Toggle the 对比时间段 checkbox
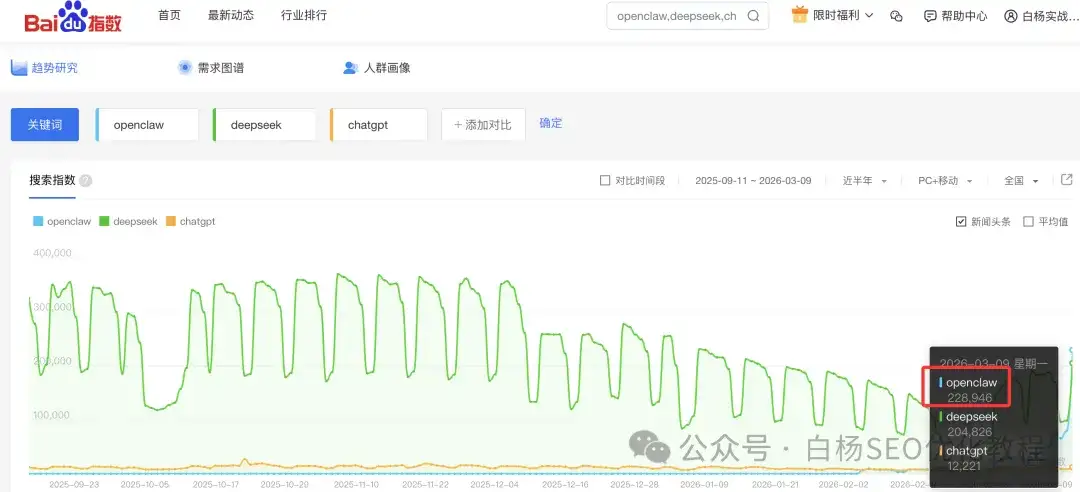This screenshot has width=1080, height=492. [x=605, y=181]
